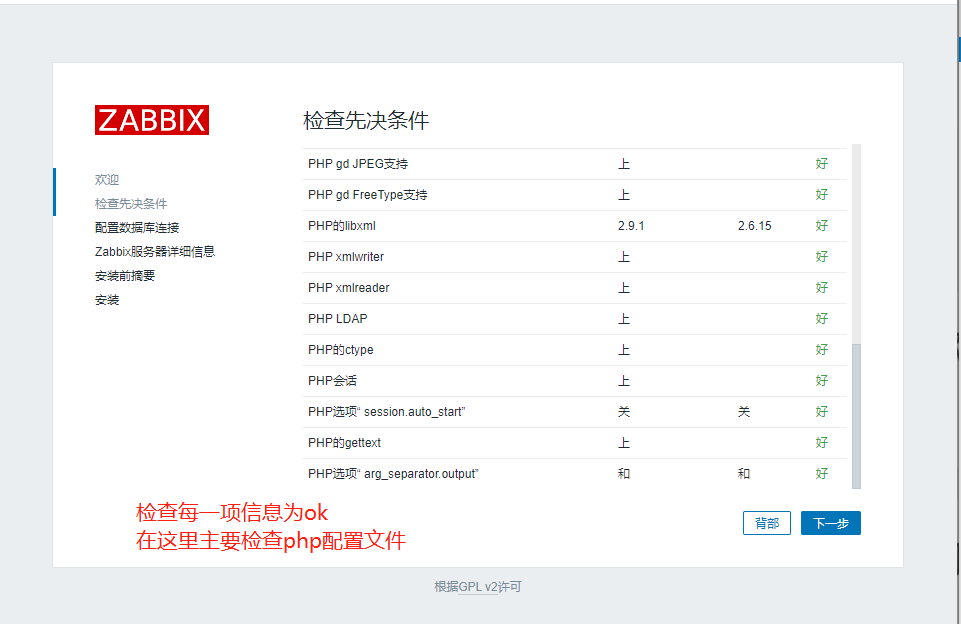Open the 配置数据库连接 step
The image size is (961, 624).
(x=137, y=227)
